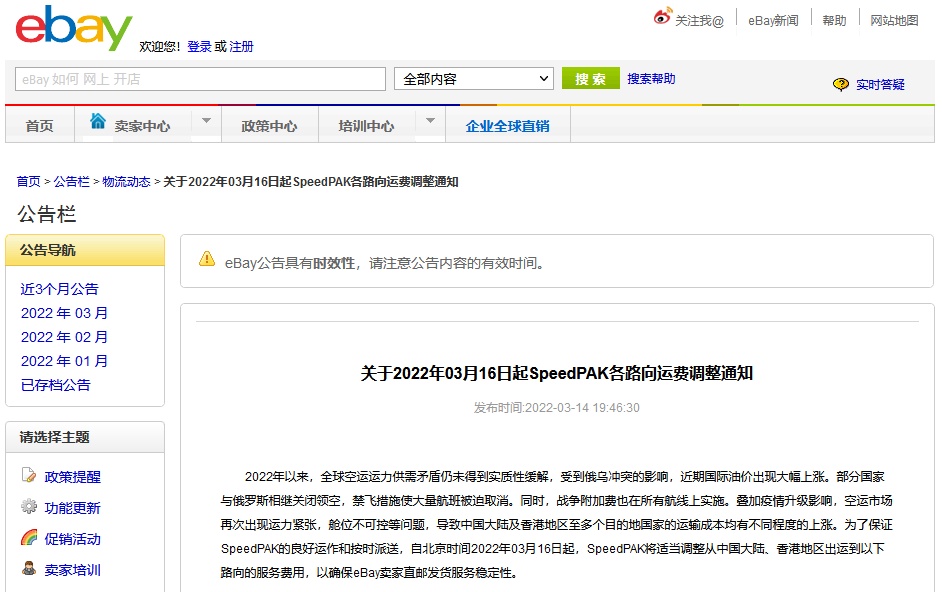
Task: Open the 全部内容 search scope dropdown
Action: coord(474,79)
